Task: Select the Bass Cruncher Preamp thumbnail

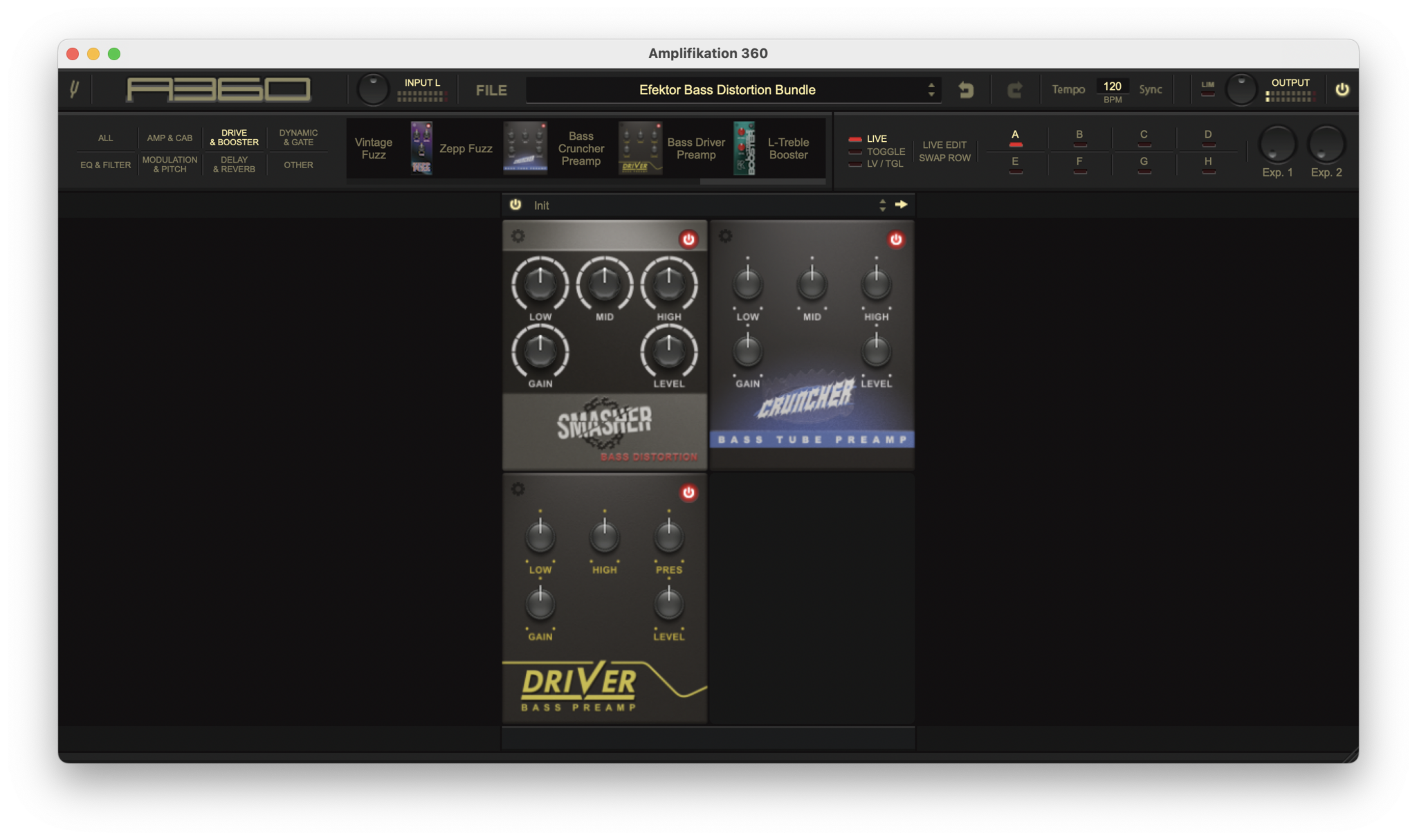Action: [524, 147]
